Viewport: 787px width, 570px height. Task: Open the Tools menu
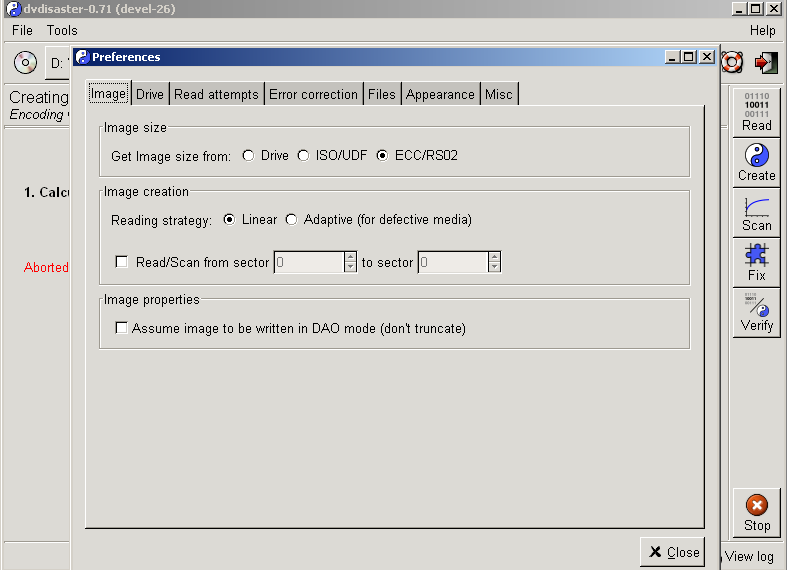62,31
